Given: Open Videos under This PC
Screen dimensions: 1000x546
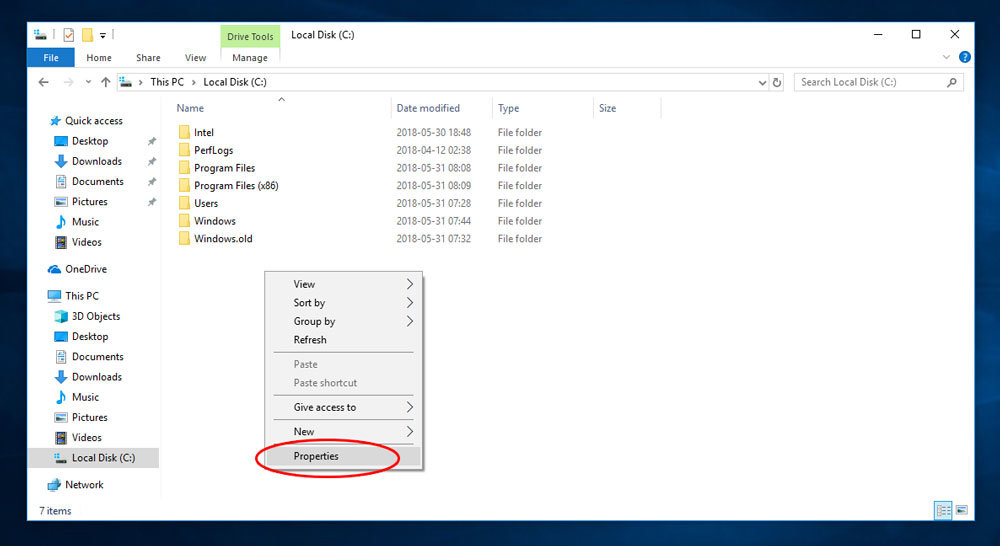Looking at the screenshot, I should 87,438.
